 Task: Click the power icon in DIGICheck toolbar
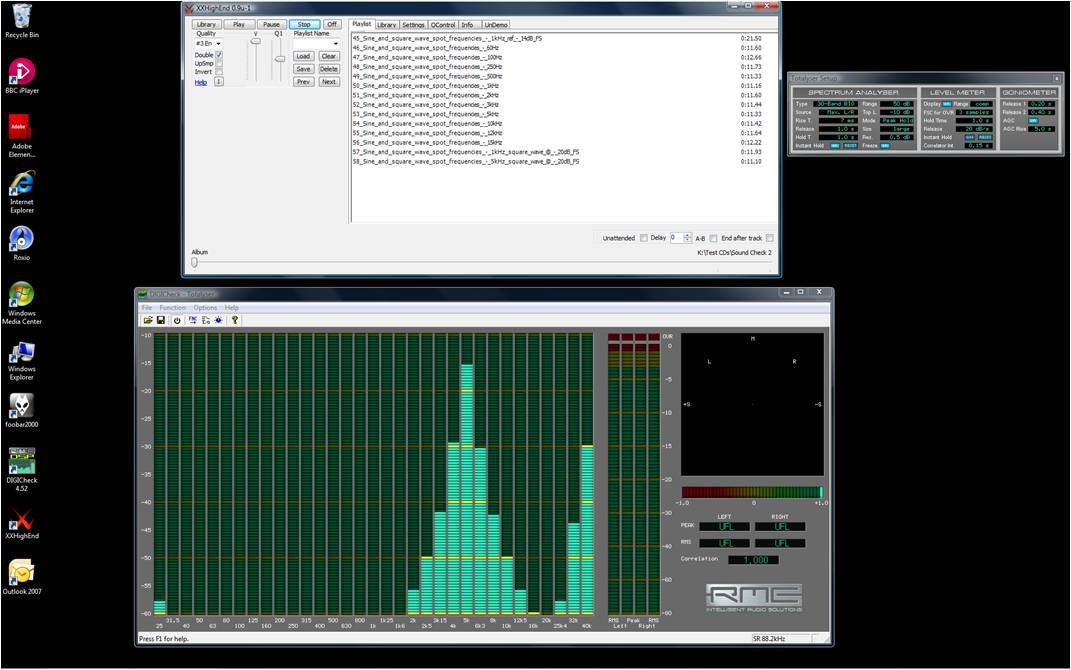pos(177,320)
